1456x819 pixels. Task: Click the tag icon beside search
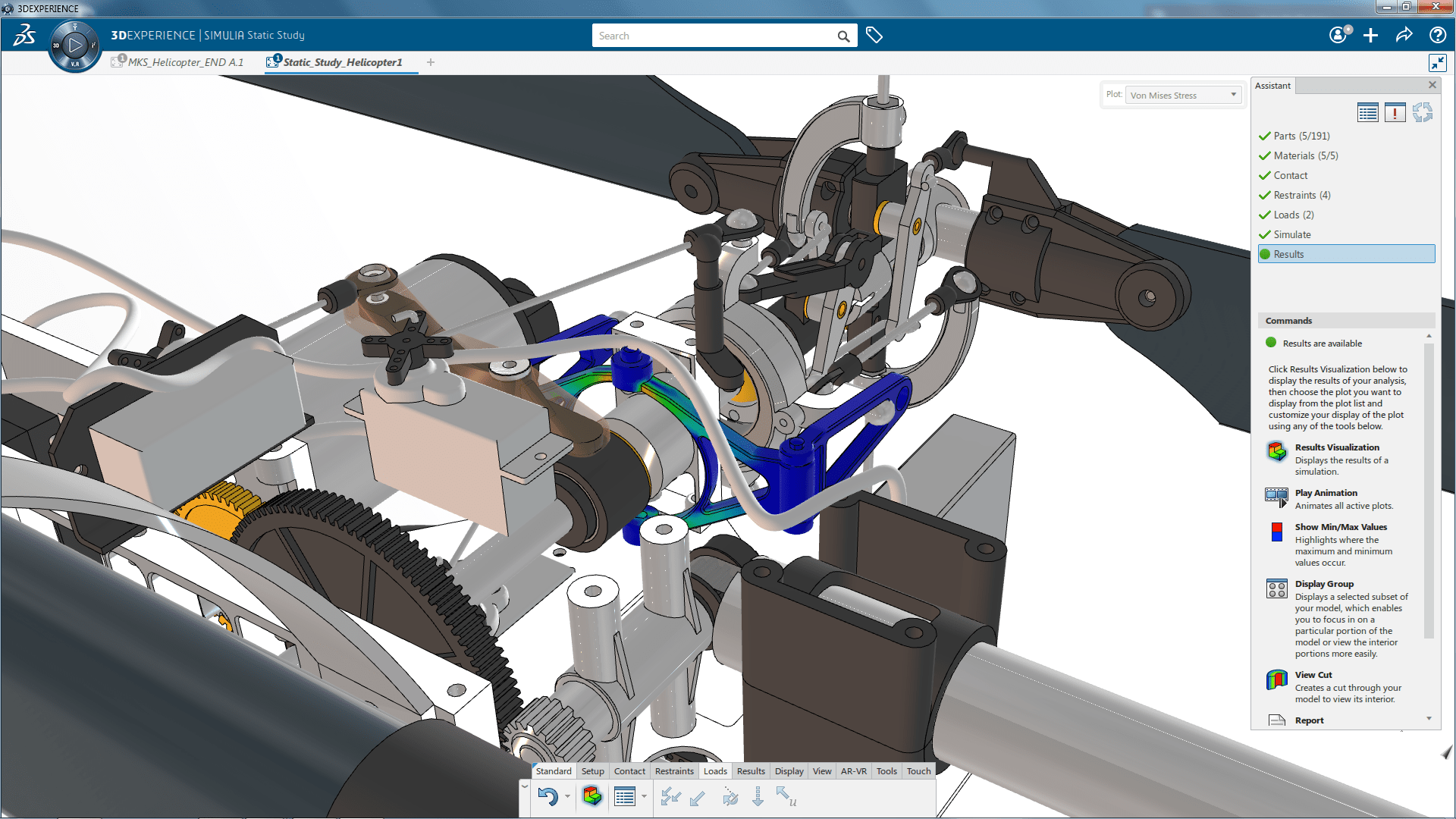click(x=874, y=36)
